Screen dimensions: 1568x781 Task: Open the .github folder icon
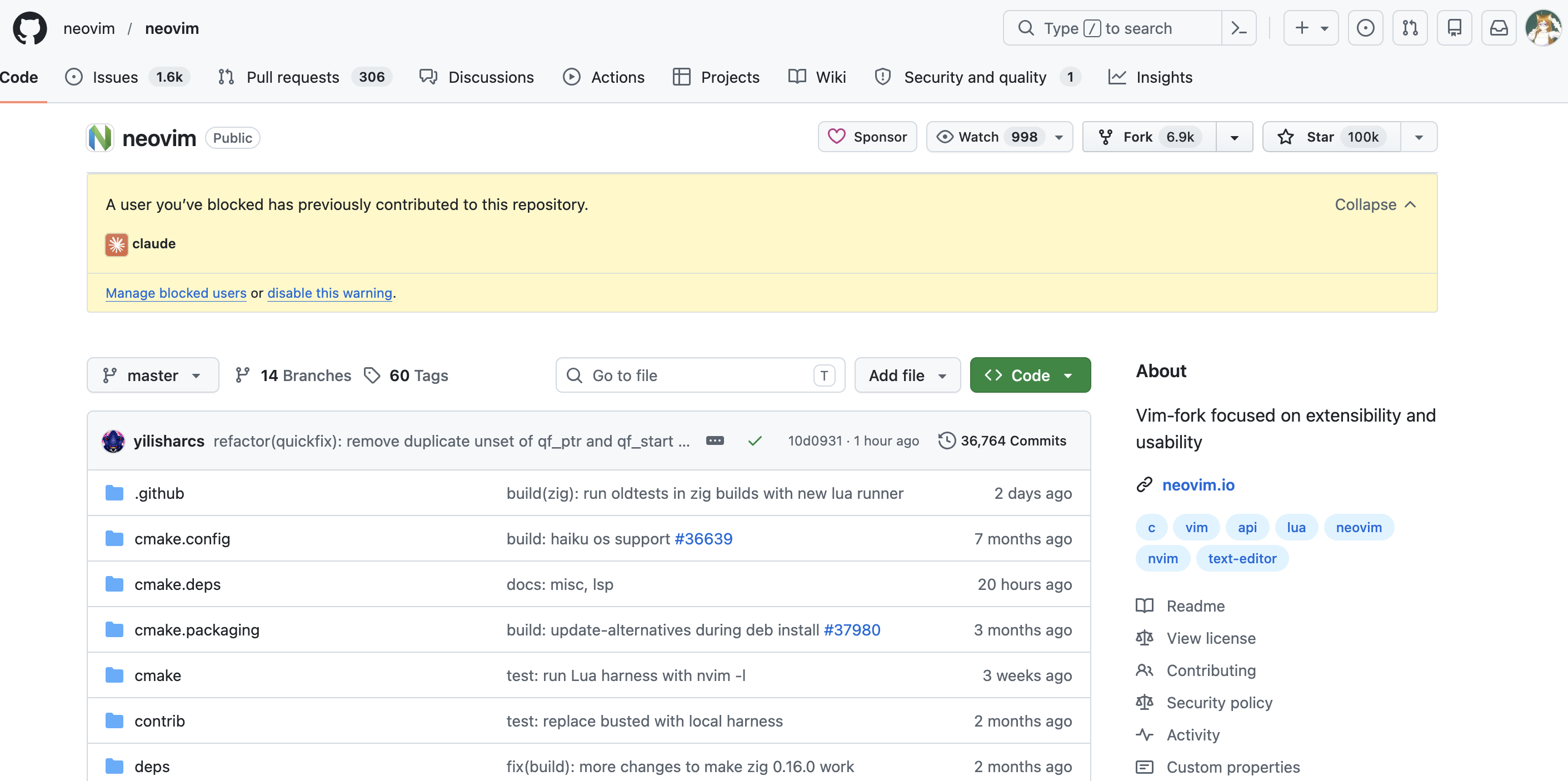coord(114,493)
